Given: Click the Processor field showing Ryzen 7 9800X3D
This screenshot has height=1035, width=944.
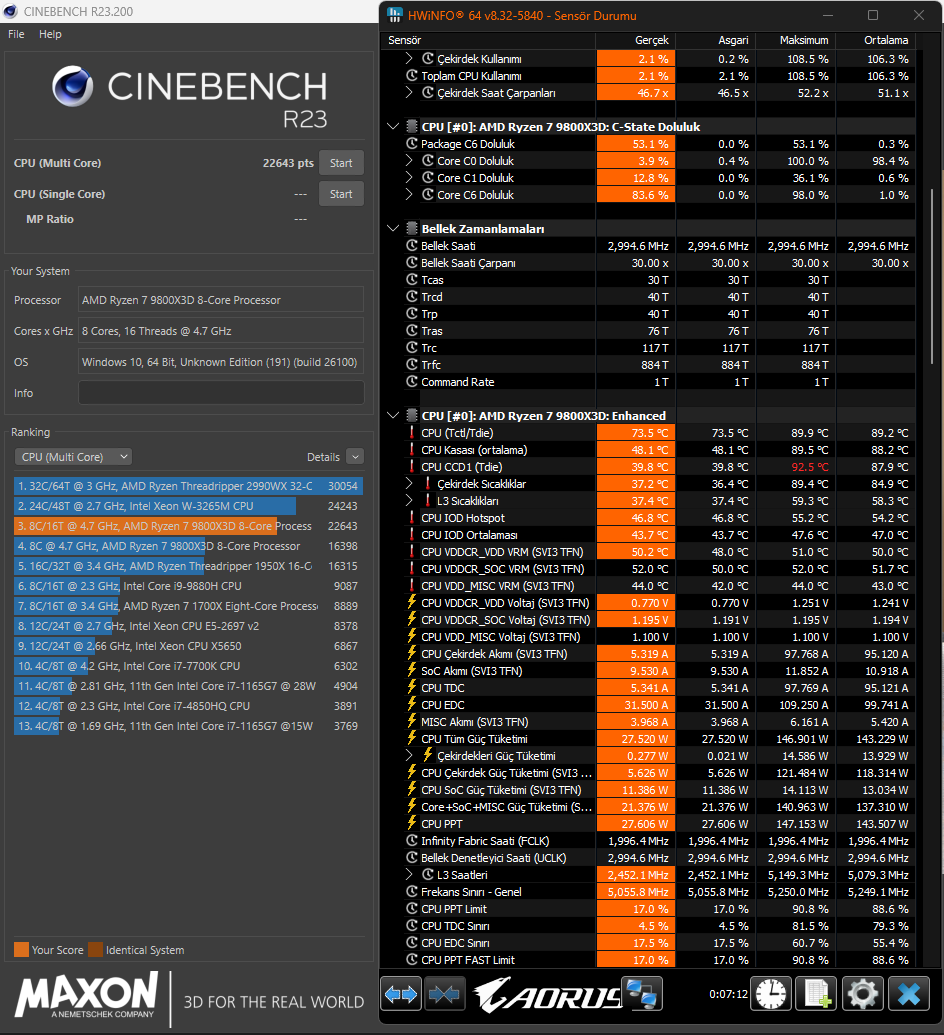Looking at the screenshot, I should pyautogui.click(x=221, y=300).
